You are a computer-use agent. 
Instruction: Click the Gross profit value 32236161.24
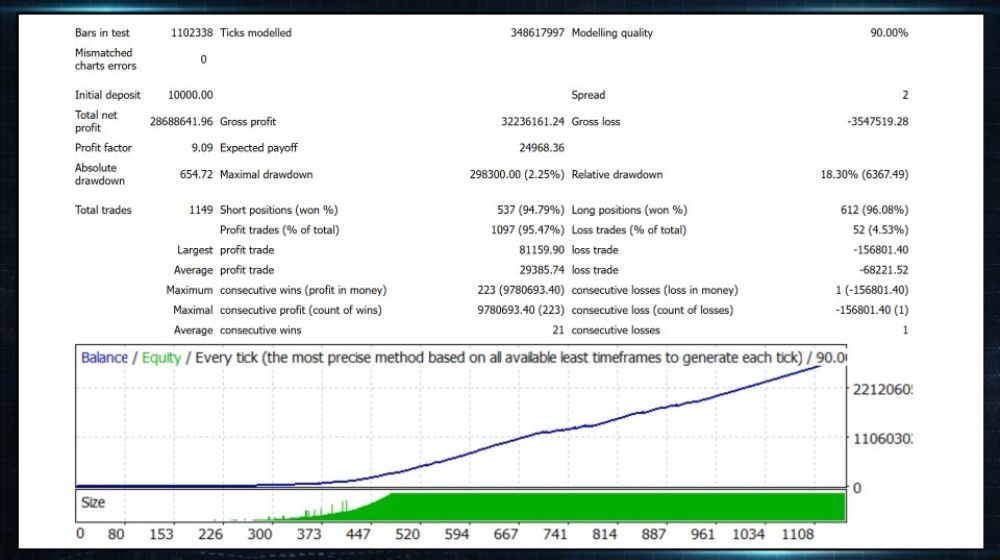click(533, 121)
